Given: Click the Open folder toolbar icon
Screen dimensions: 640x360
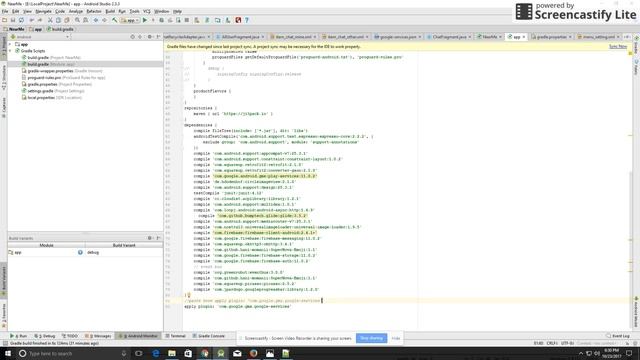Looking at the screenshot, I should pyautogui.click(x=4, y=20).
